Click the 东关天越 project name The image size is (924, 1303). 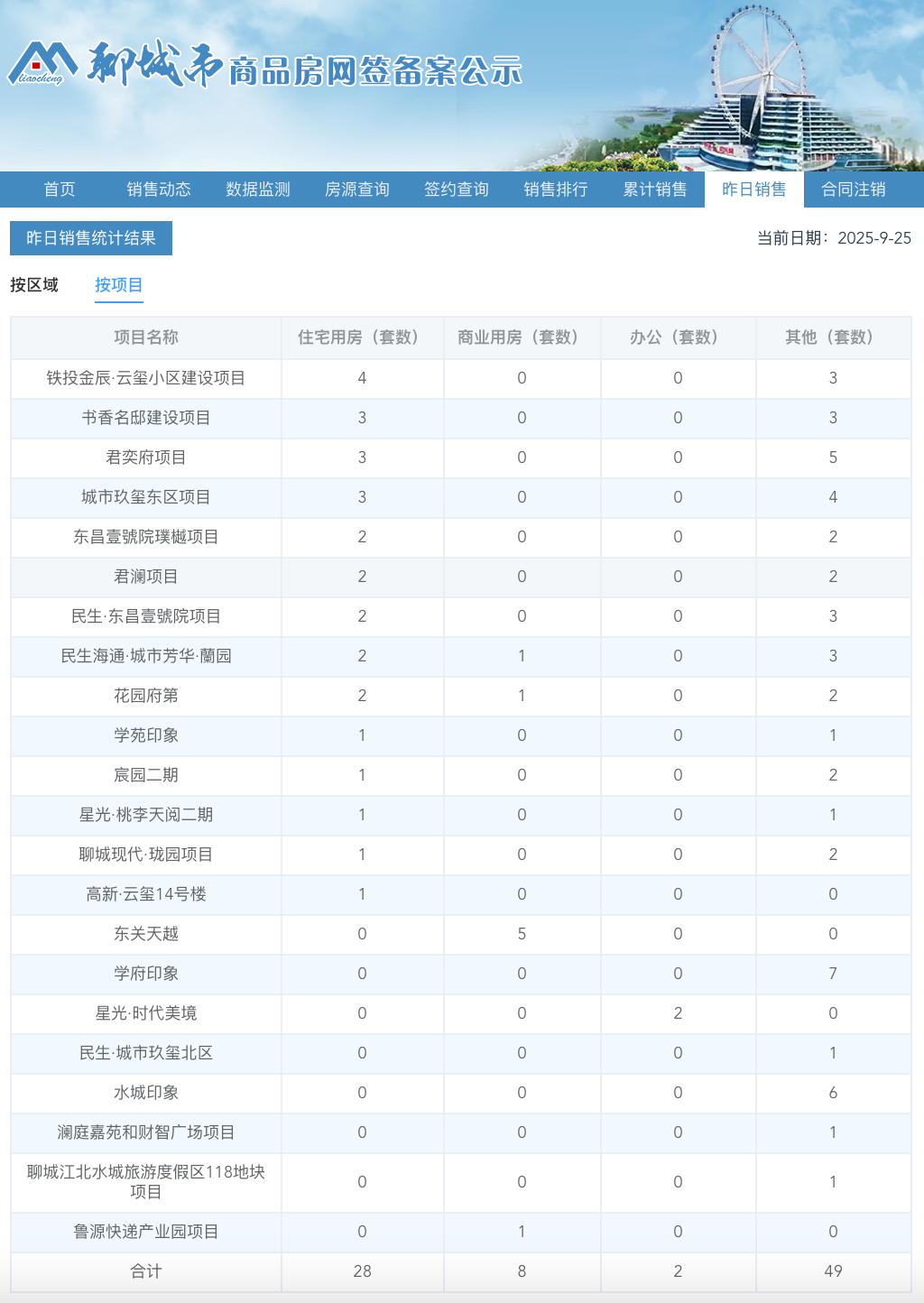[147, 934]
